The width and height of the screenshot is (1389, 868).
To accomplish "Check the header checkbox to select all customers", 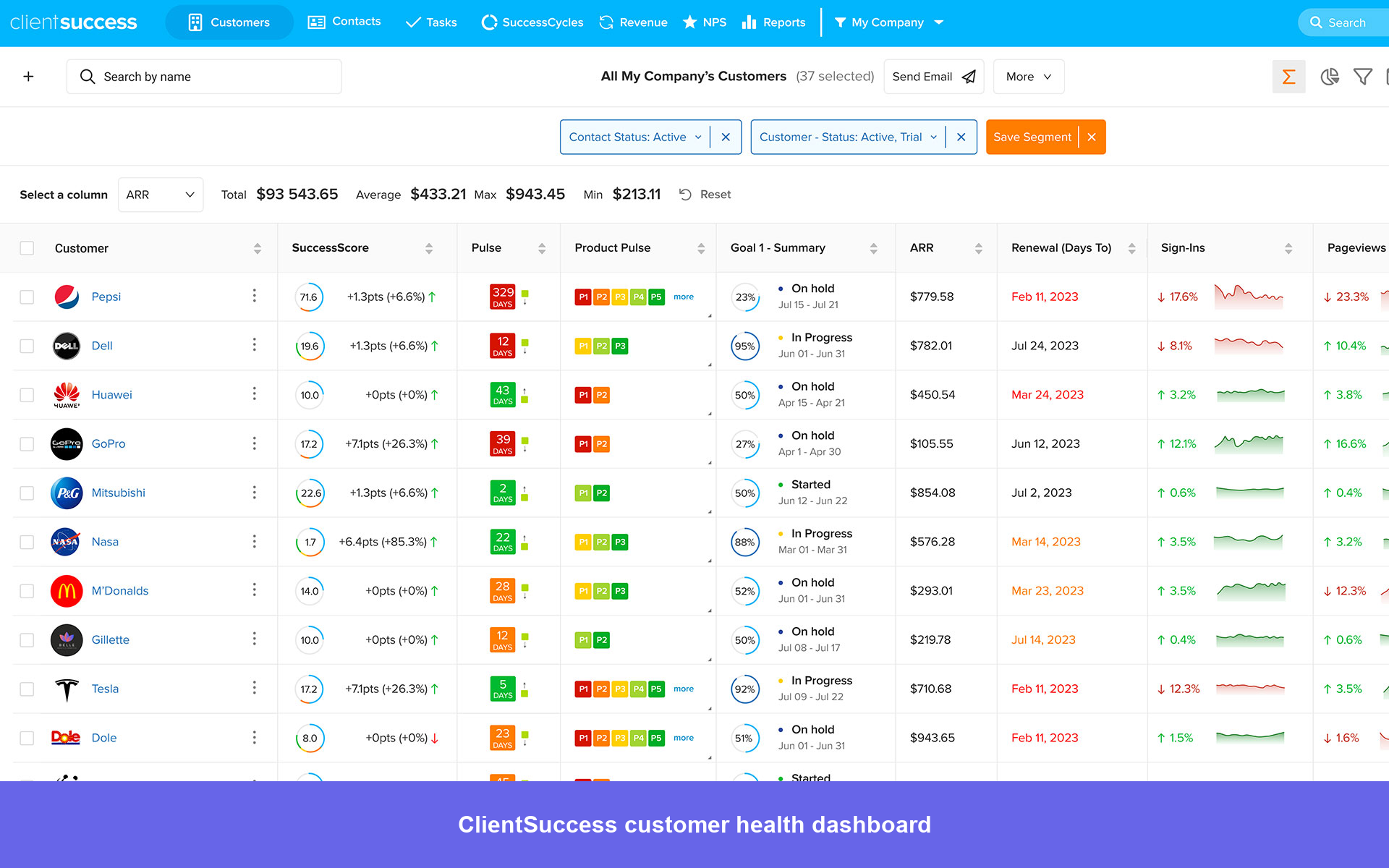I will point(27,247).
